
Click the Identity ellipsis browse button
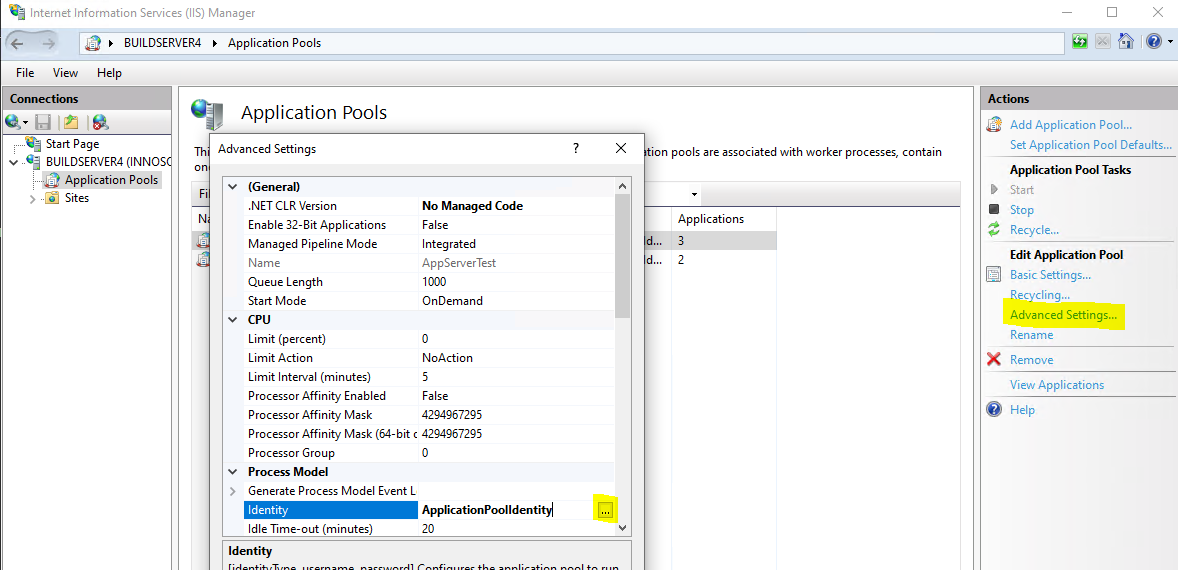click(605, 510)
